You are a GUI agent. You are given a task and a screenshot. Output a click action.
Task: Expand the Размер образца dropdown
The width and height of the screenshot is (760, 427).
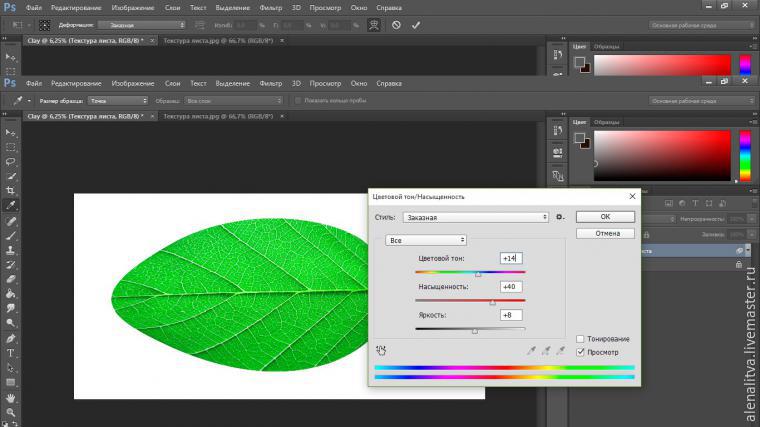(117, 101)
